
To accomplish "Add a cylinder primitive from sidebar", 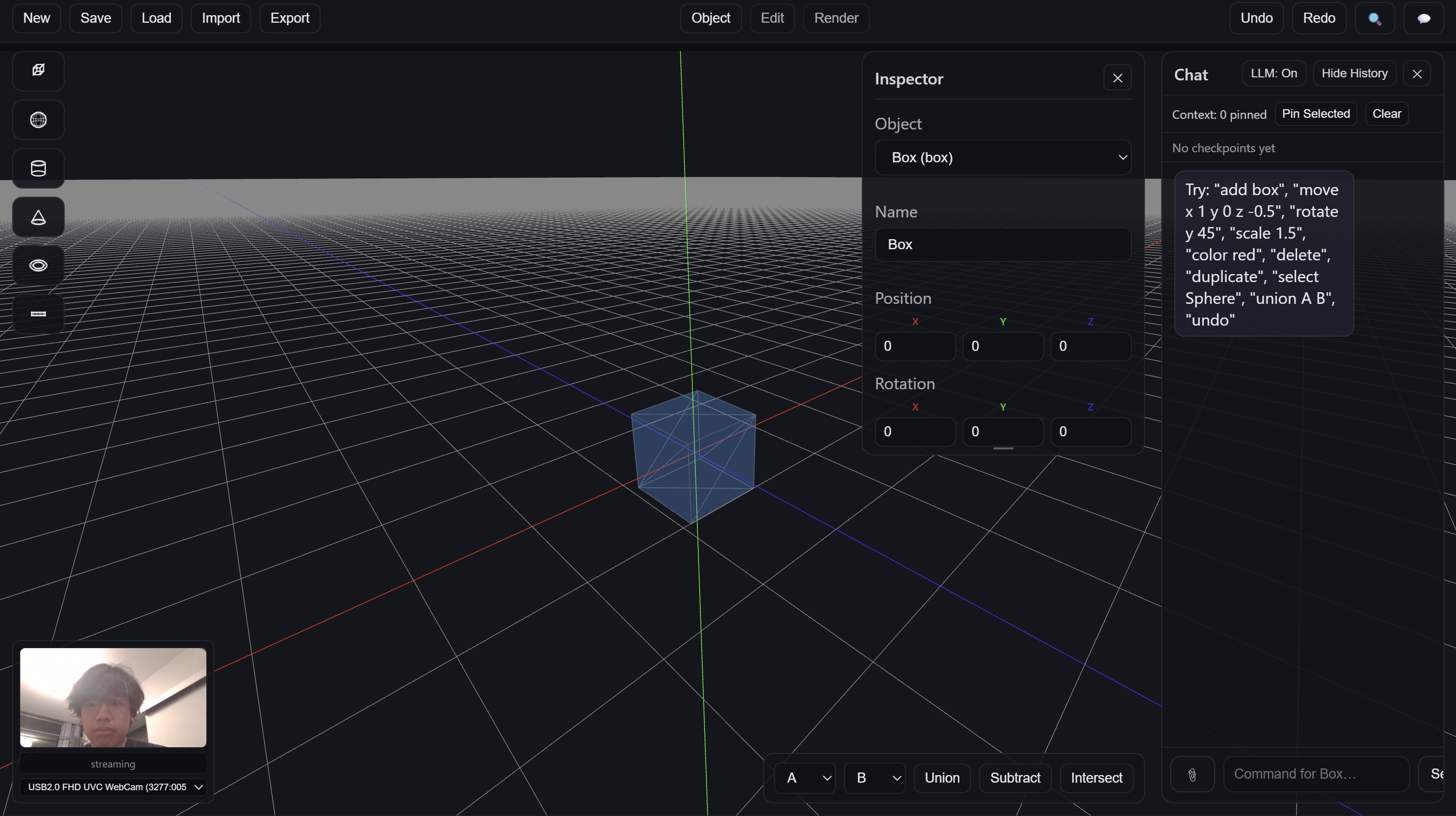I will (38, 168).
